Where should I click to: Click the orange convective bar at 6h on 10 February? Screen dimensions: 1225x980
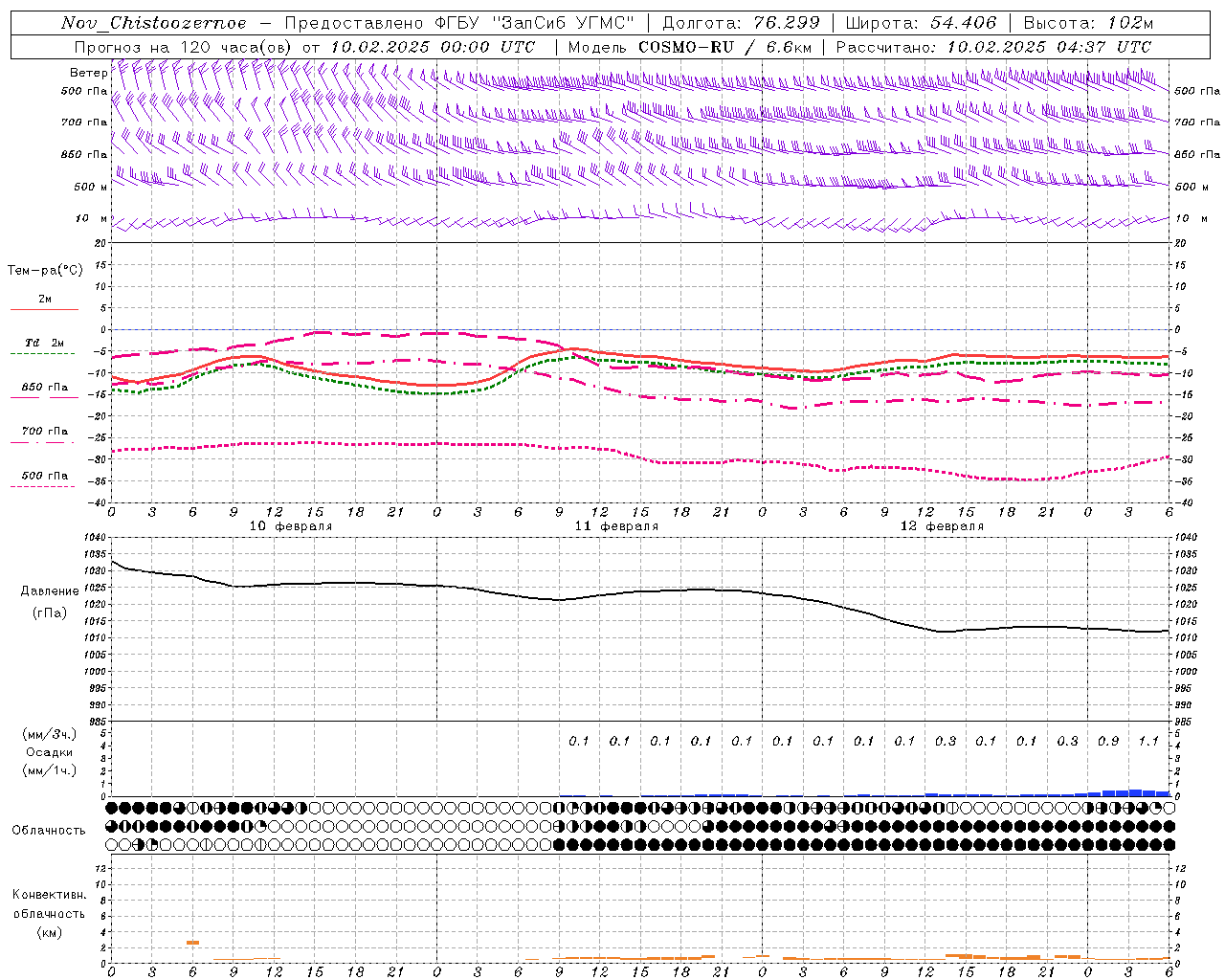[192, 943]
